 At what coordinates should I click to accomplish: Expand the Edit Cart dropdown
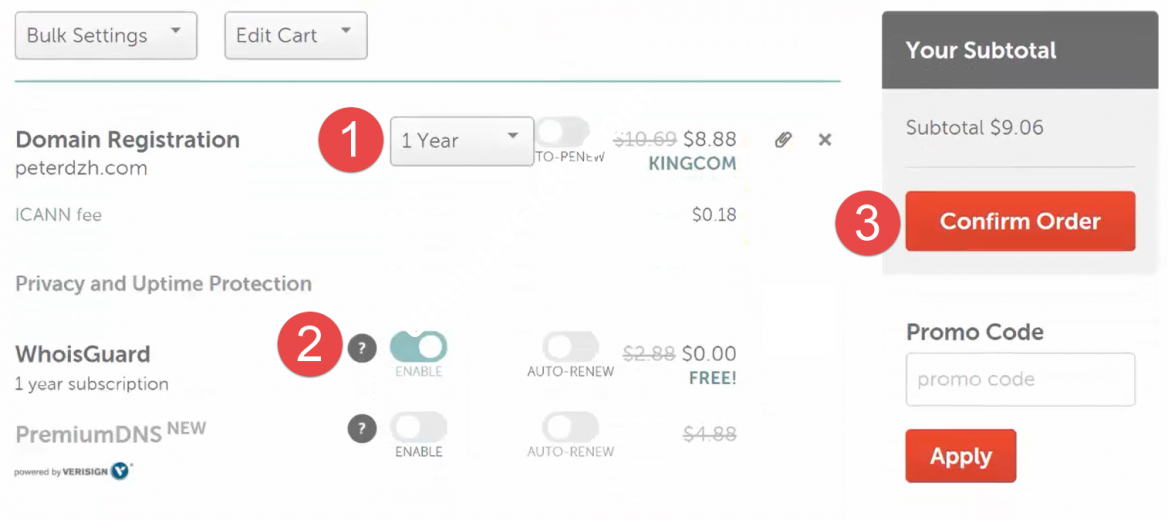click(296, 35)
